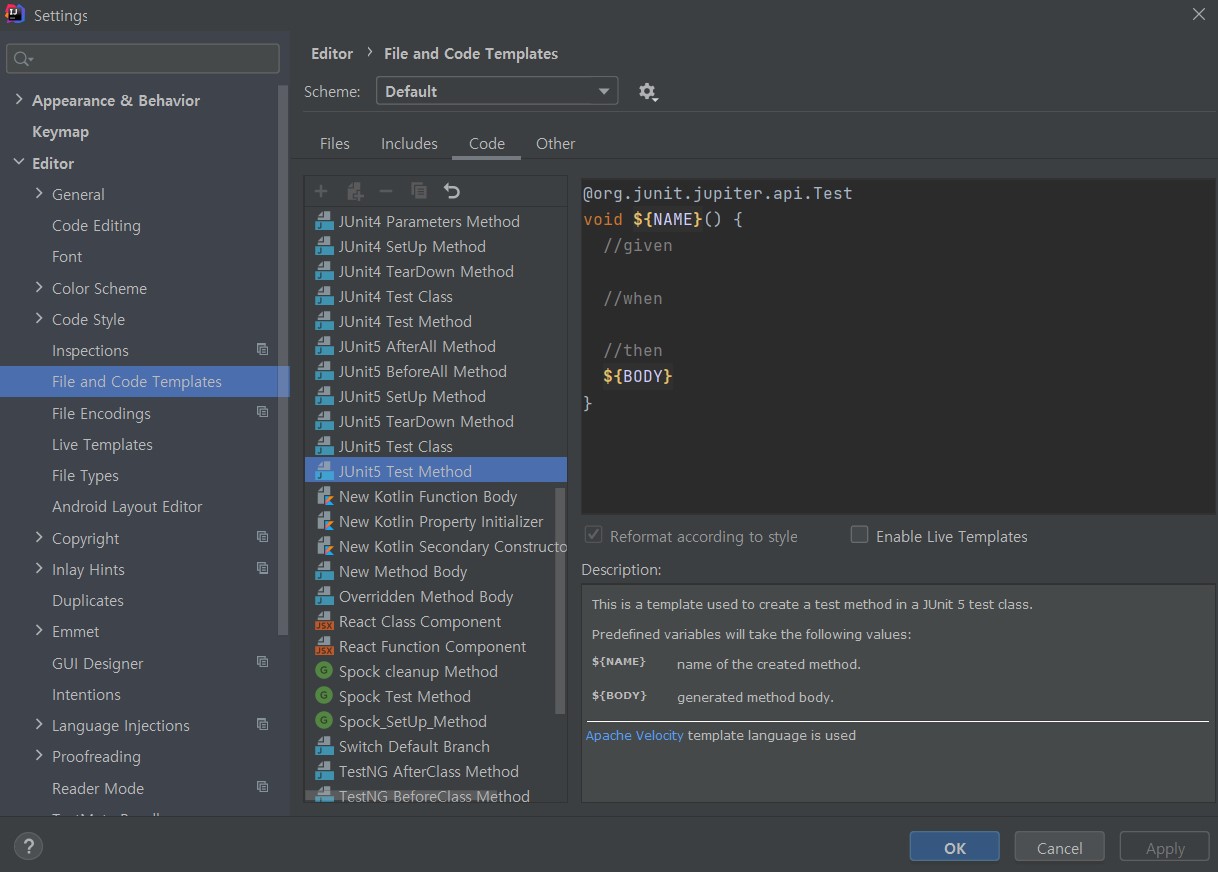Click the Inlay Hints project-level icon
The height and width of the screenshot is (872, 1218).
[x=262, y=569]
